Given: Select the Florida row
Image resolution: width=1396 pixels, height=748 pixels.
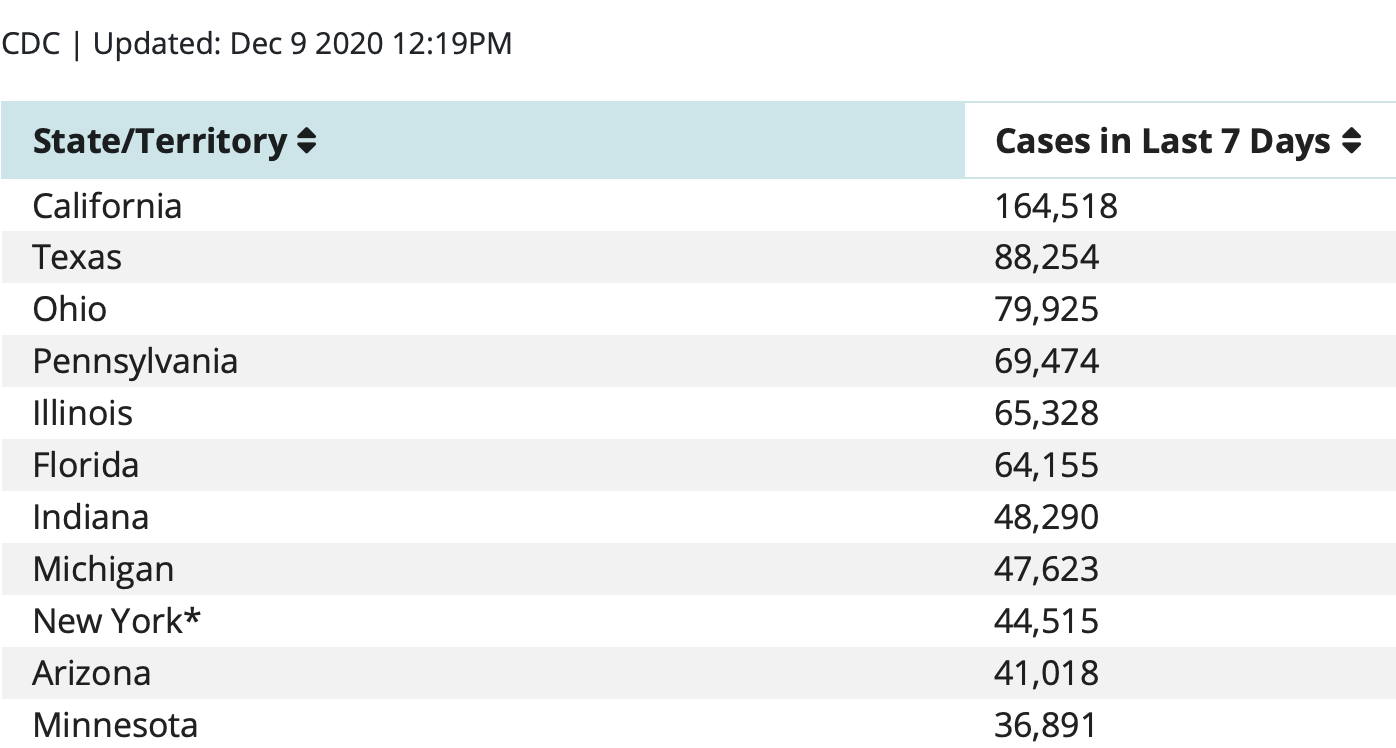Looking at the screenshot, I should click(x=698, y=465).
